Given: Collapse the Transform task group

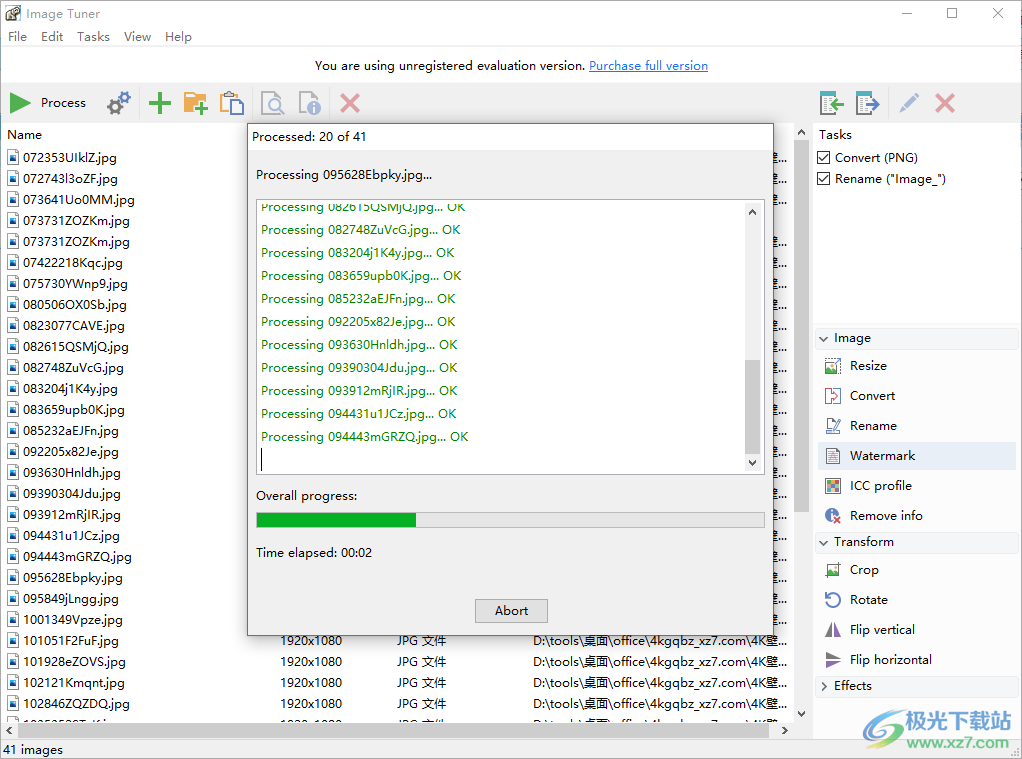Looking at the screenshot, I should tap(824, 543).
